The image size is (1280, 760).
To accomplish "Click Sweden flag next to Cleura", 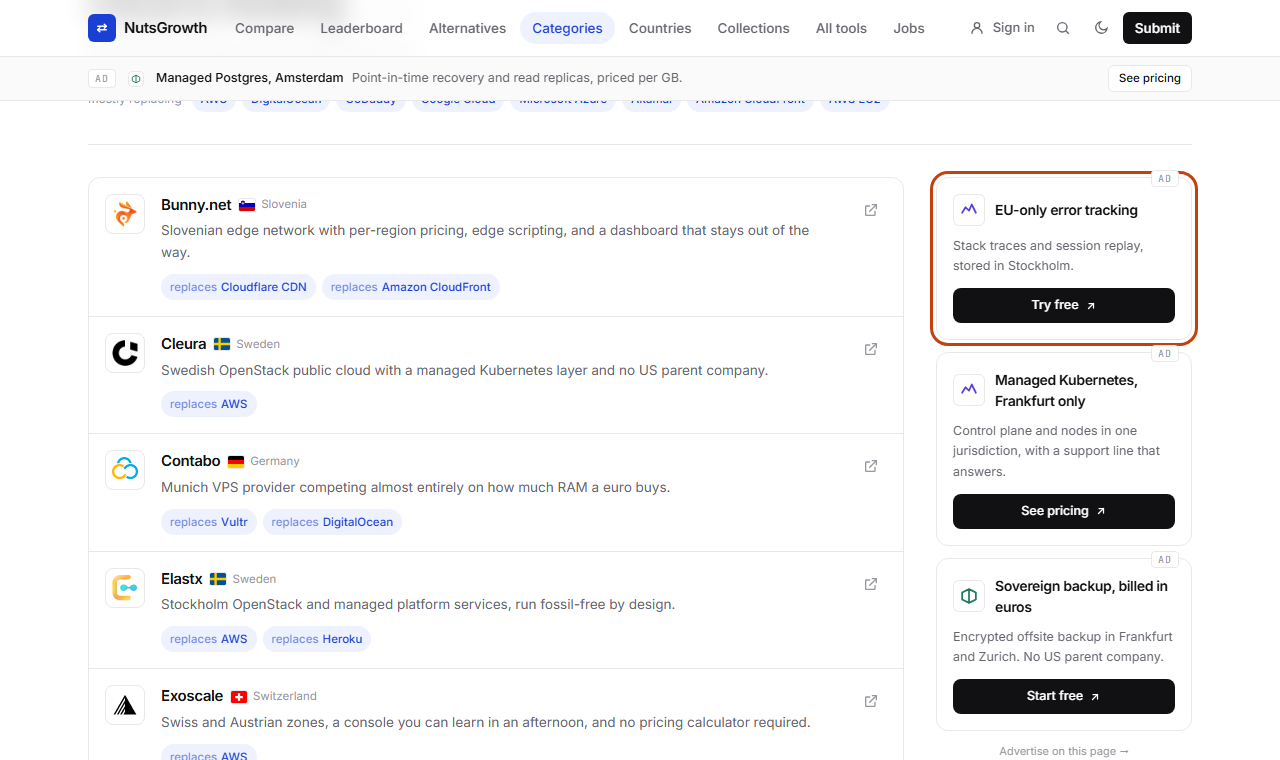I will pyautogui.click(x=222, y=344).
